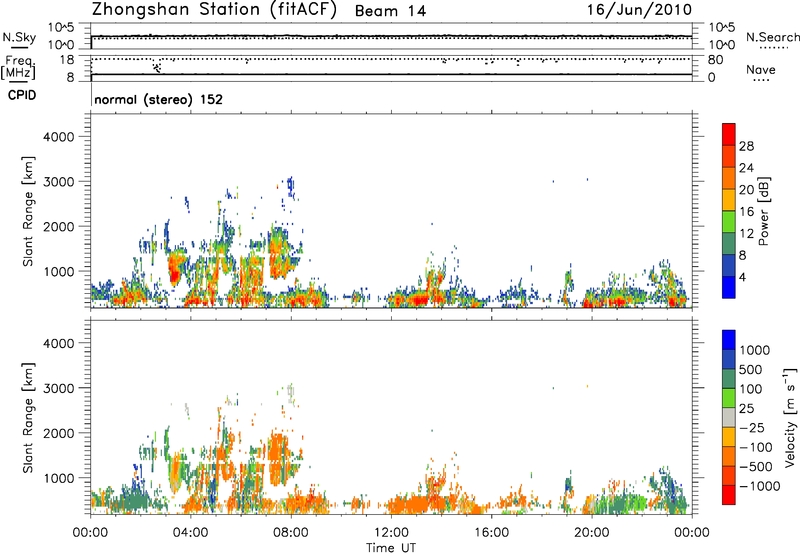Click the "16:00" time tick label
This screenshot has height=554, width=800.
click(491, 533)
